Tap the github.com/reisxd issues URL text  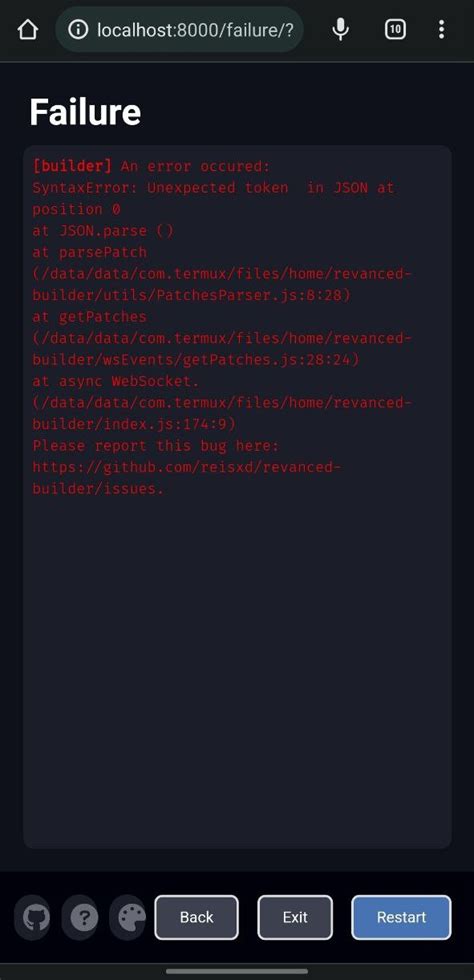(x=187, y=478)
